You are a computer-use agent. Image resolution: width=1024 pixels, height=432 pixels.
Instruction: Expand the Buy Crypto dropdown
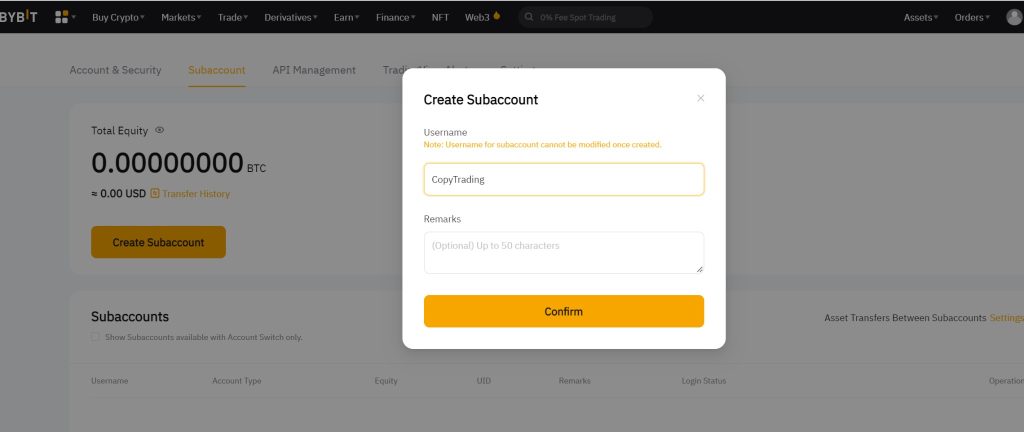[x=117, y=18]
